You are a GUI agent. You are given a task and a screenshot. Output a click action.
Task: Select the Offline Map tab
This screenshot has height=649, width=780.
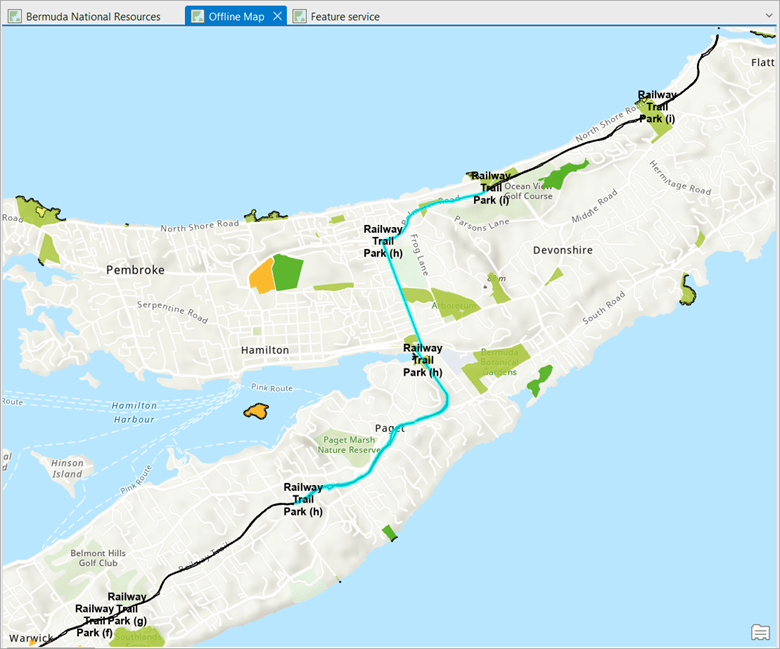click(x=236, y=16)
